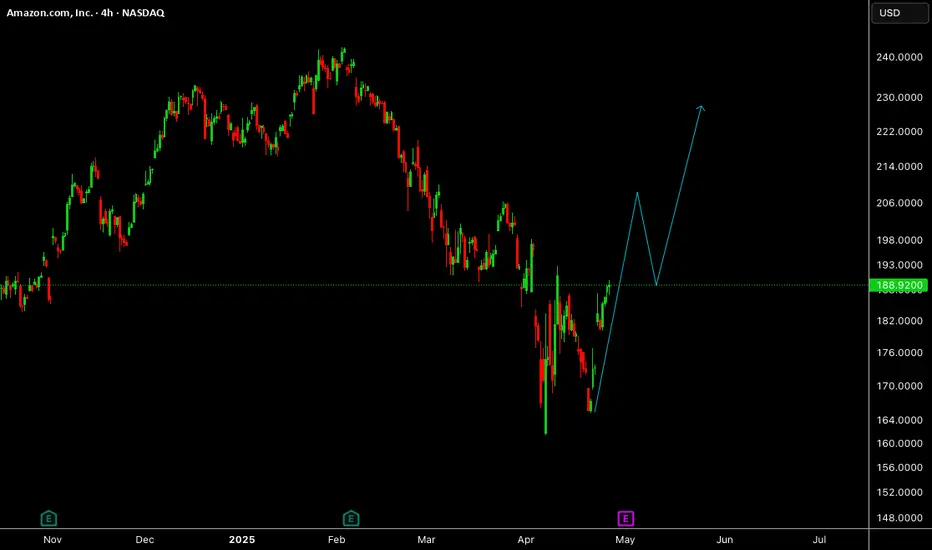Click the Dec label on time axis
The image size is (932, 550).
point(144,540)
